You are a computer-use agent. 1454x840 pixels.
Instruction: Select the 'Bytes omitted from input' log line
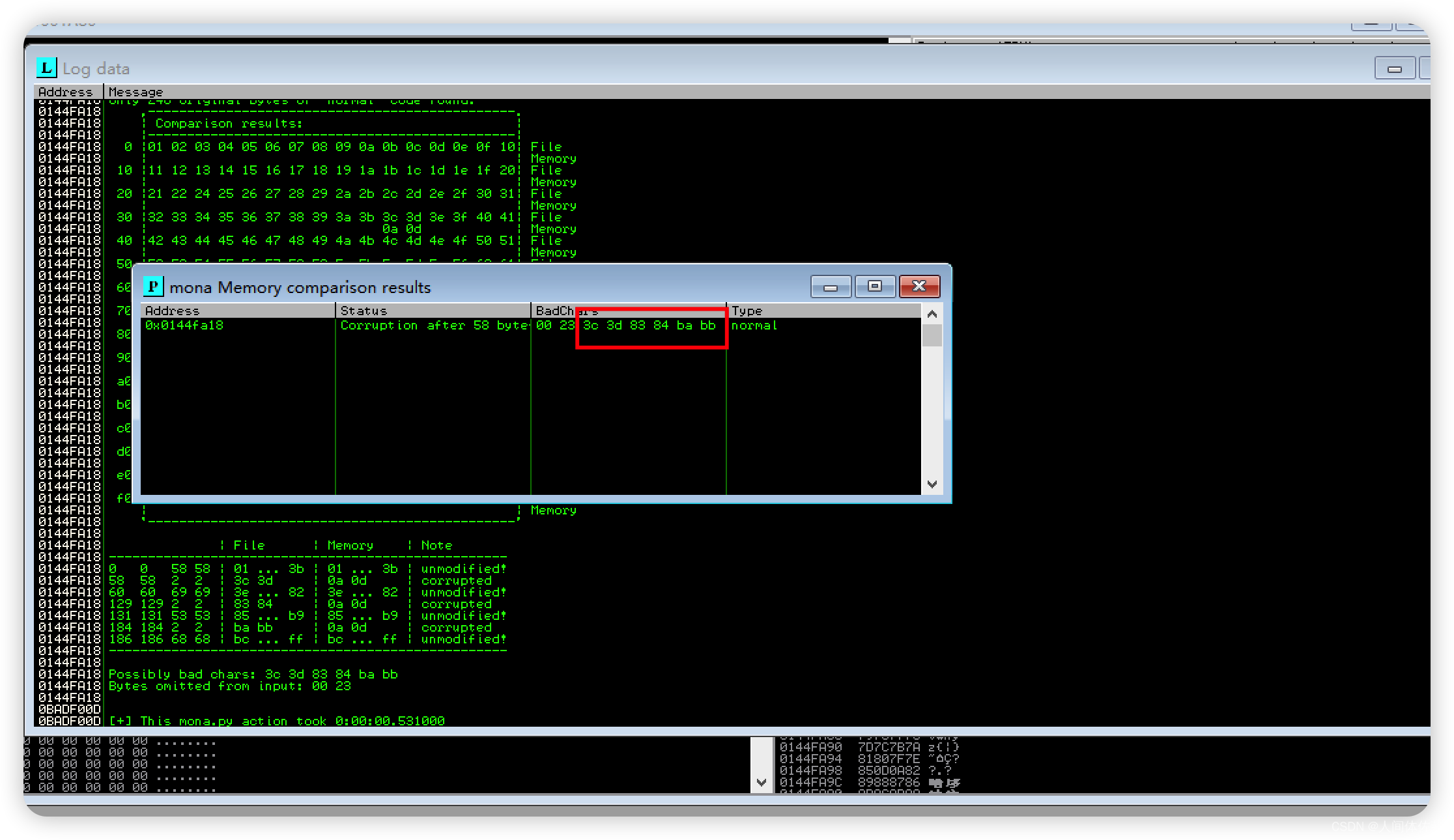point(229,686)
